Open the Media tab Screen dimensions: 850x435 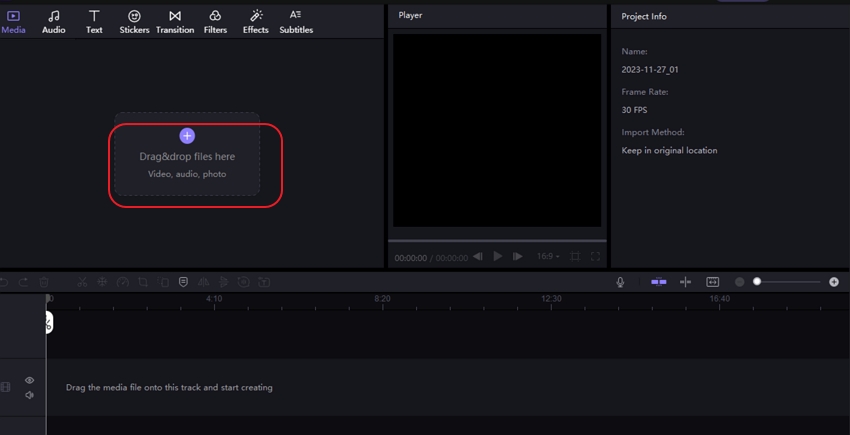[x=13, y=22]
